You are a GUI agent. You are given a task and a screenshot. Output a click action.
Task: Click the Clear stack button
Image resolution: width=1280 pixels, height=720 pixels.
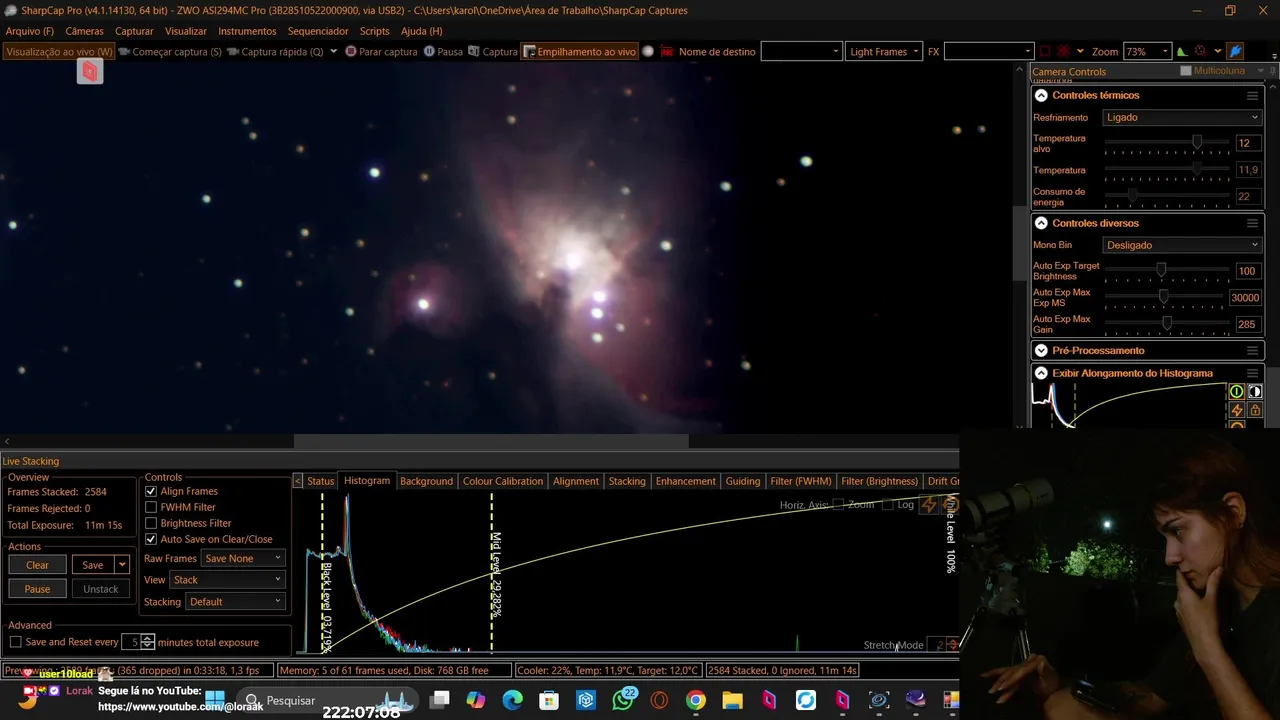37,565
